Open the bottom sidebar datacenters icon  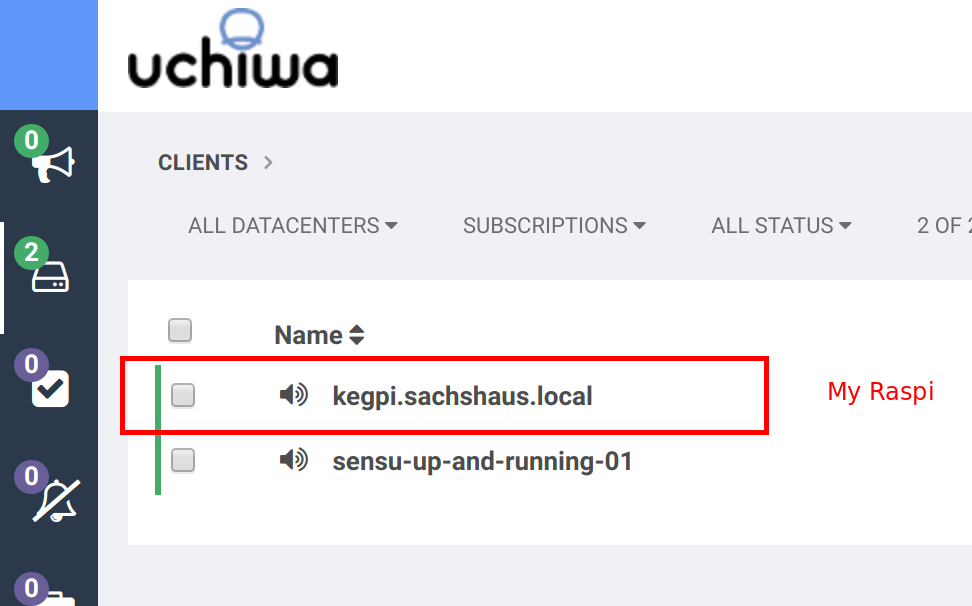pos(55,600)
